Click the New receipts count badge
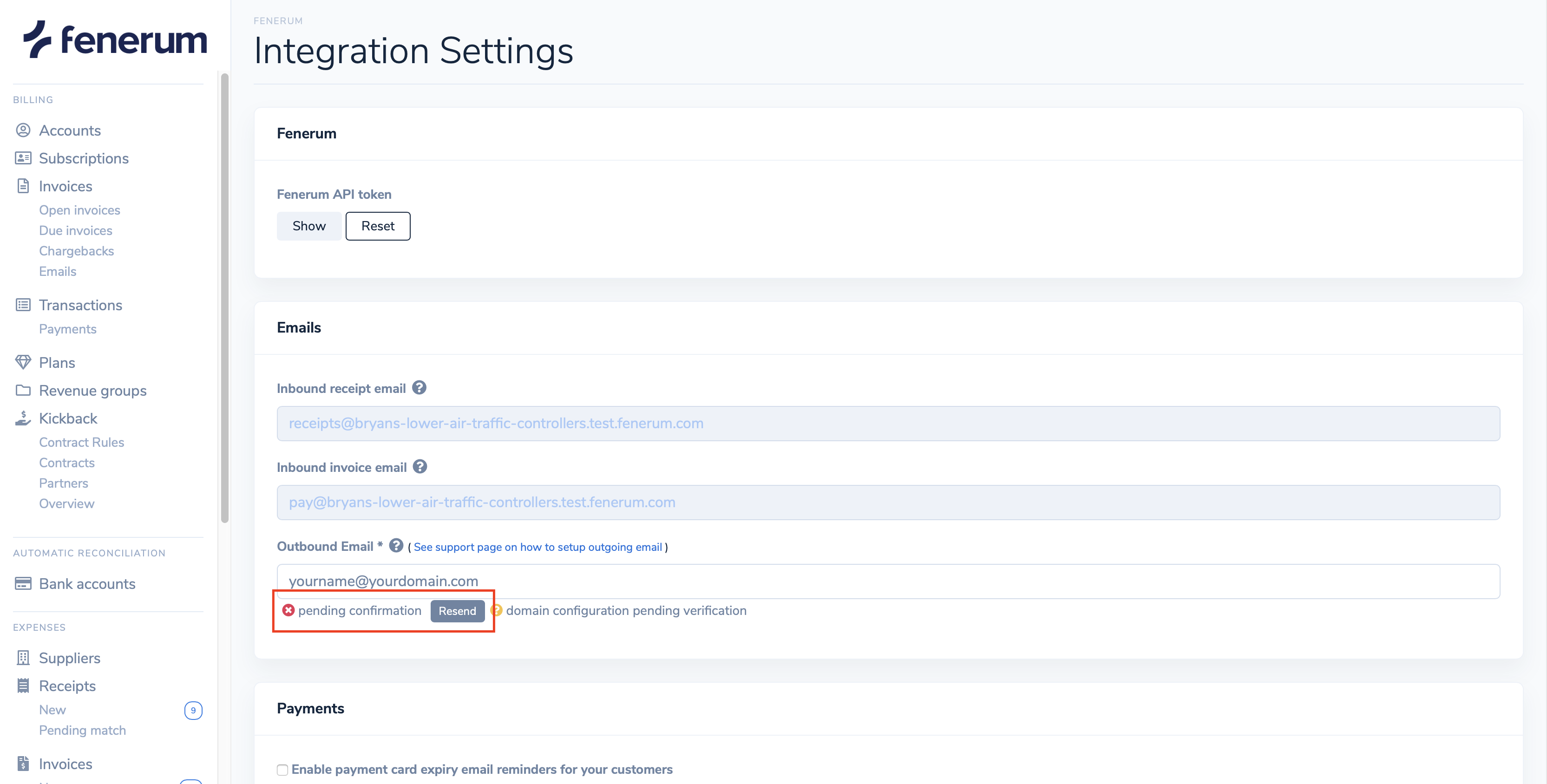The height and width of the screenshot is (784, 1547). [x=193, y=710]
